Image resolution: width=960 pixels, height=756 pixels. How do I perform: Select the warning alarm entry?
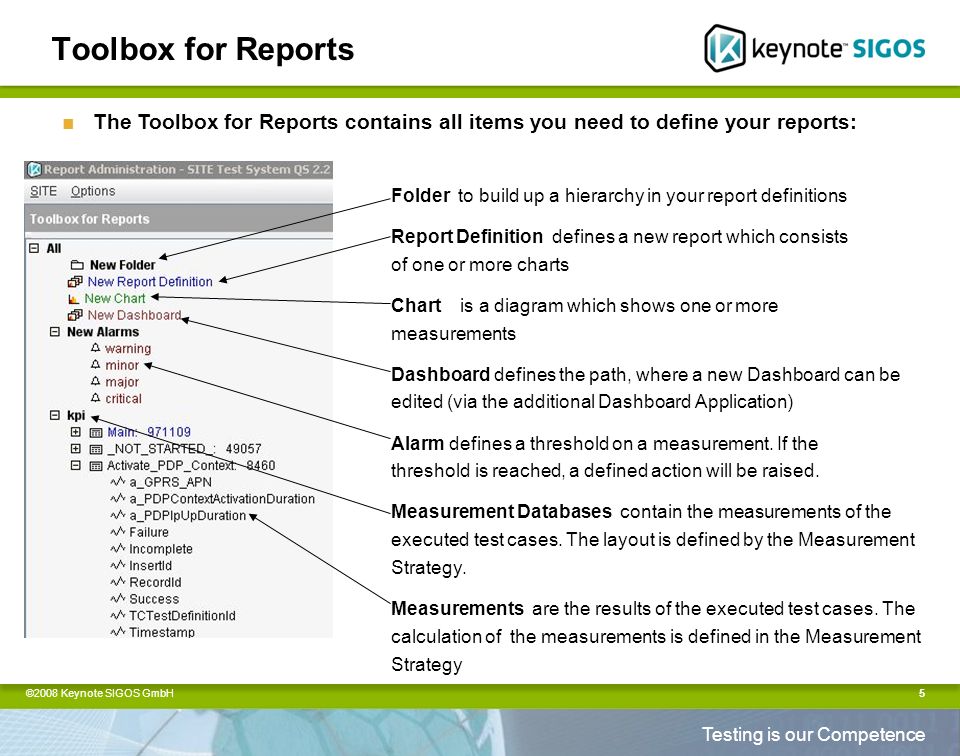click(127, 348)
